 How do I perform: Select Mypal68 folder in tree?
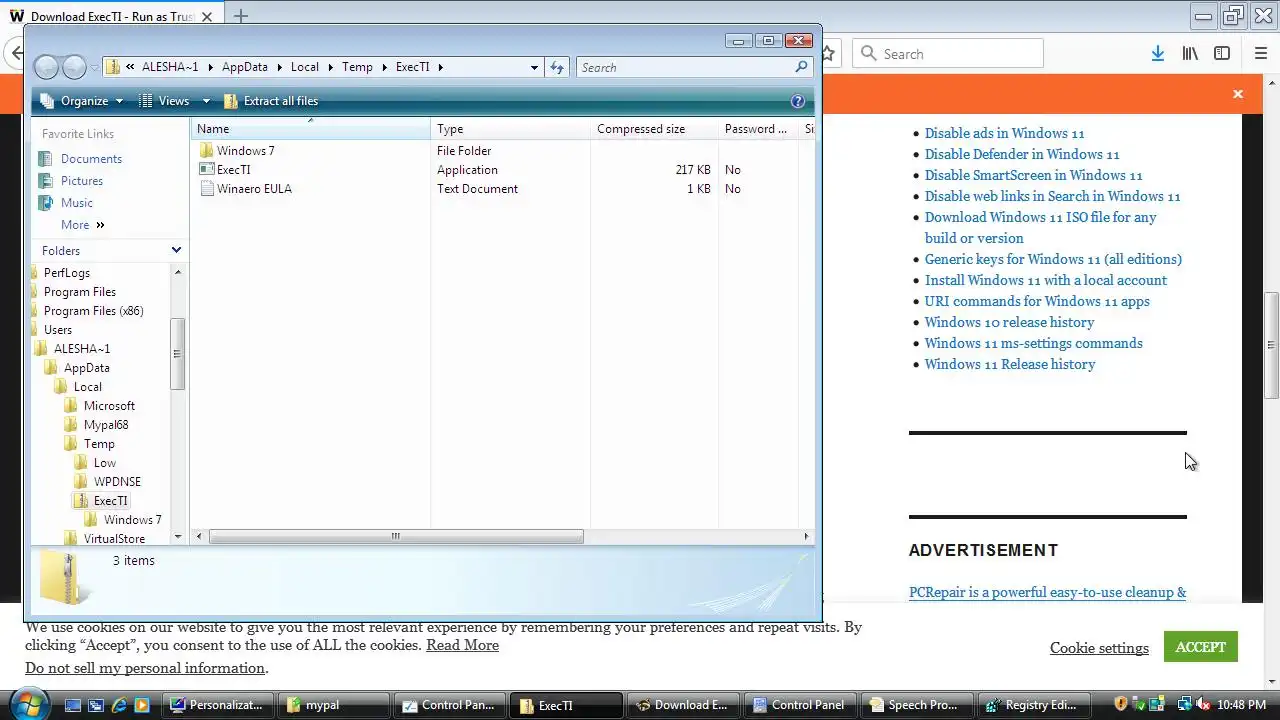[x=106, y=425]
